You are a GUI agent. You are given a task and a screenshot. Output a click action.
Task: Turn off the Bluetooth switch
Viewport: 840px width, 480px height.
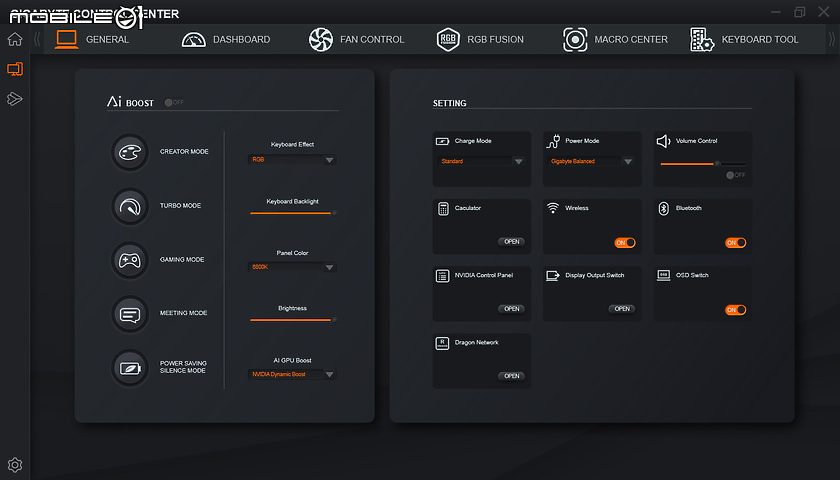[x=735, y=243]
